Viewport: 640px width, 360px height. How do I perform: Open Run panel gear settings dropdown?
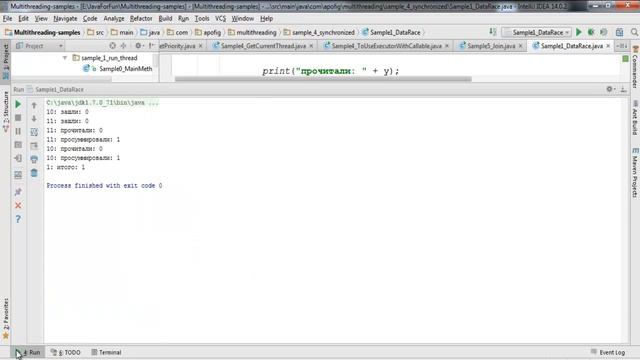coord(610,89)
